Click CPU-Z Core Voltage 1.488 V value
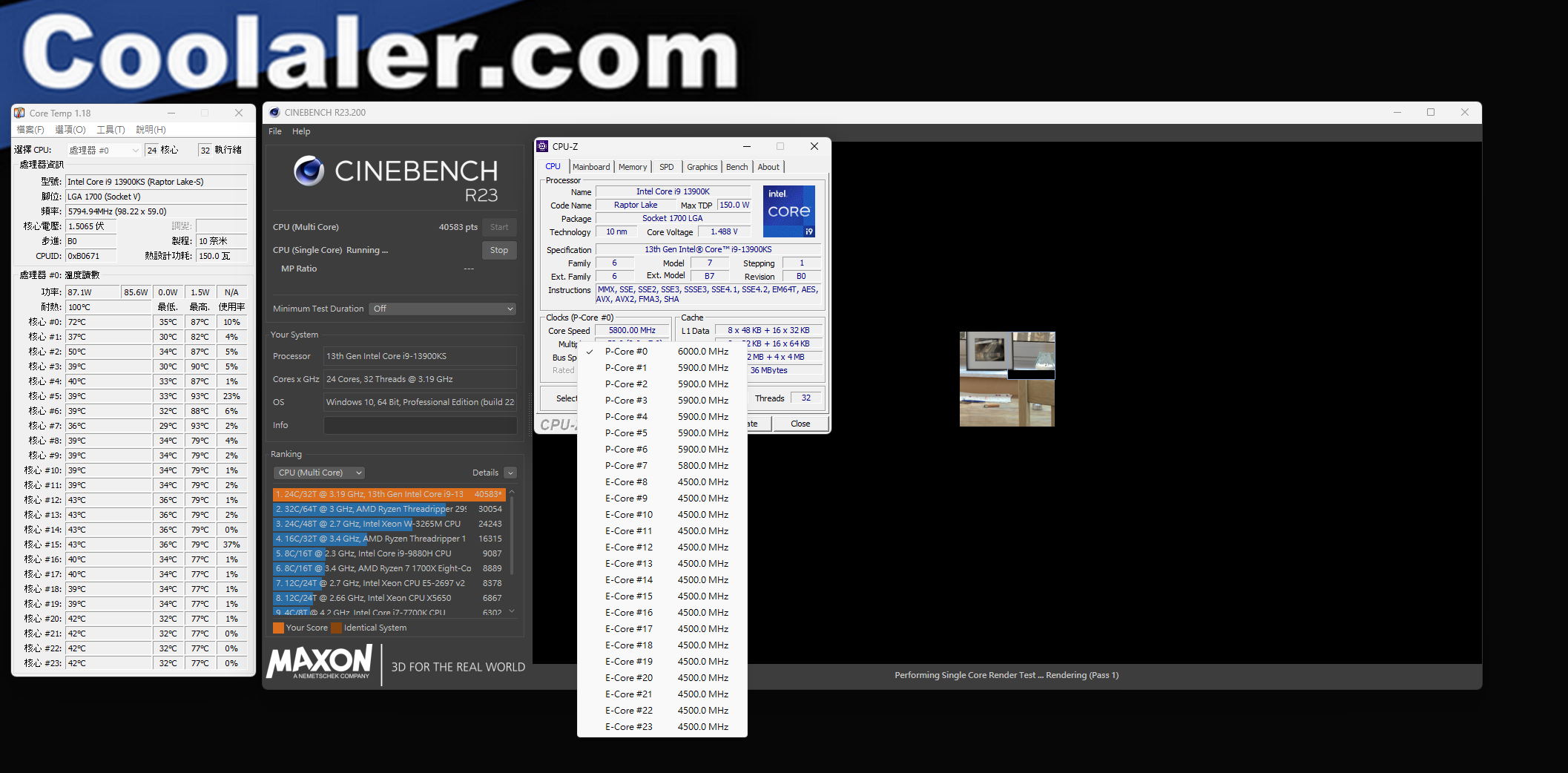Image resolution: width=1568 pixels, height=773 pixels. click(x=724, y=231)
